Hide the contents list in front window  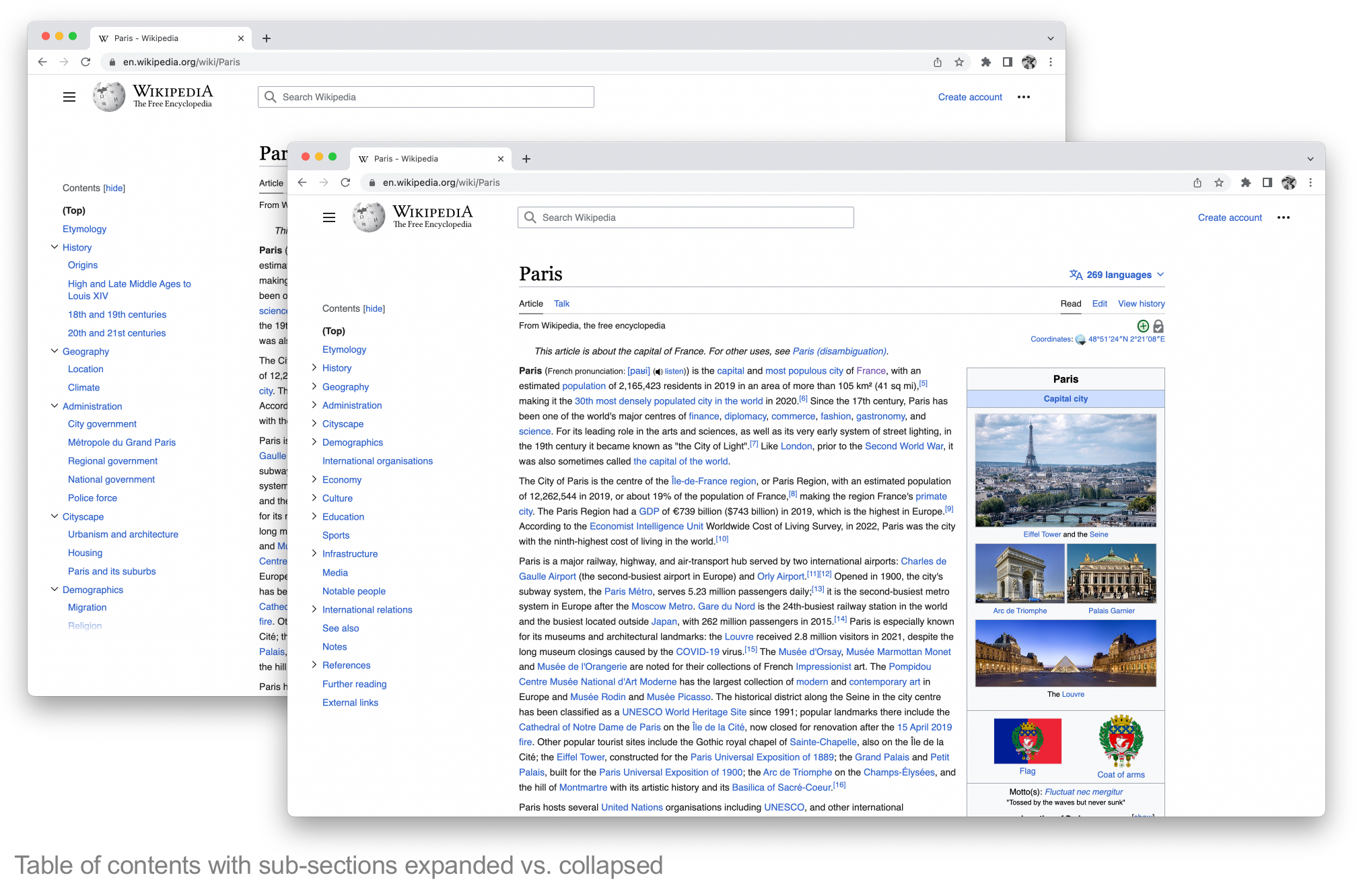pyautogui.click(x=374, y=309)
